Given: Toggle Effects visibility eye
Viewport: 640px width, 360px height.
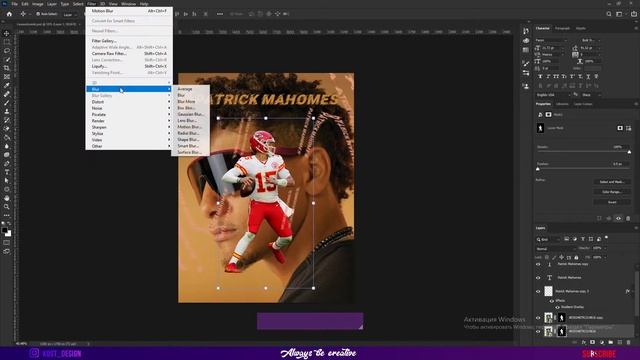Looking at the screenshot, I should (551, 301).
